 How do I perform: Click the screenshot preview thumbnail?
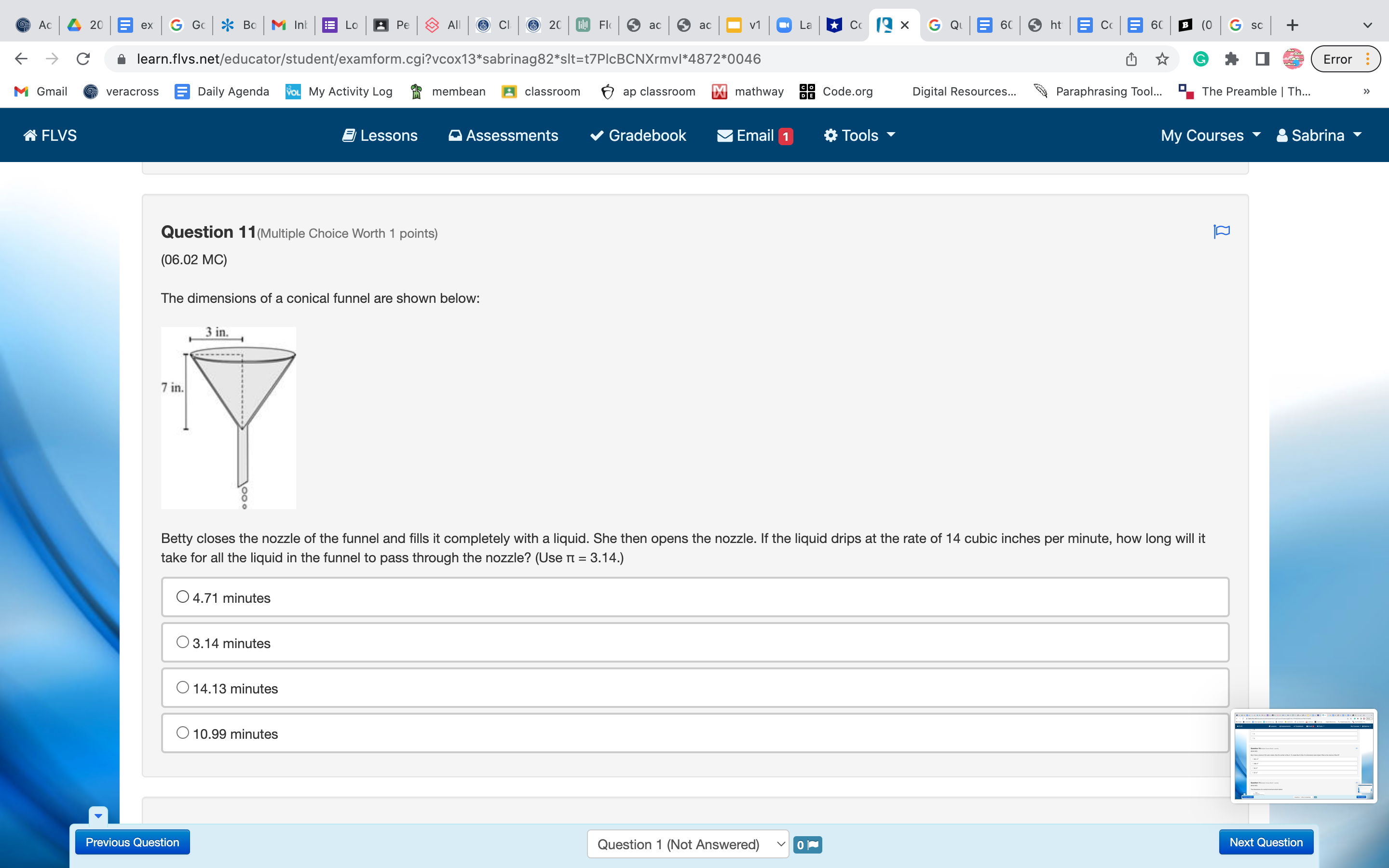(1304, 756)
